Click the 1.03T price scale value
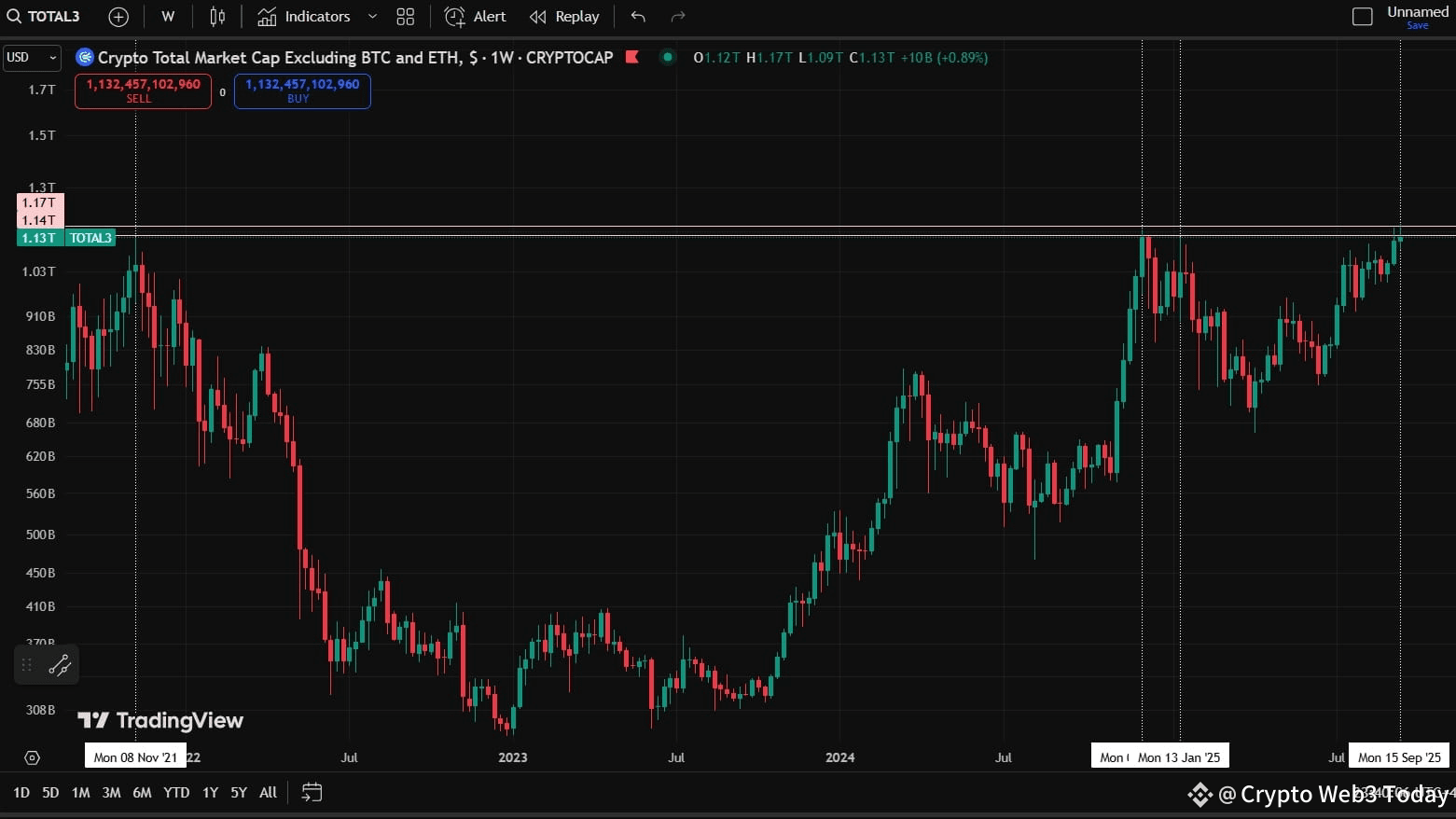 [39, 271]
